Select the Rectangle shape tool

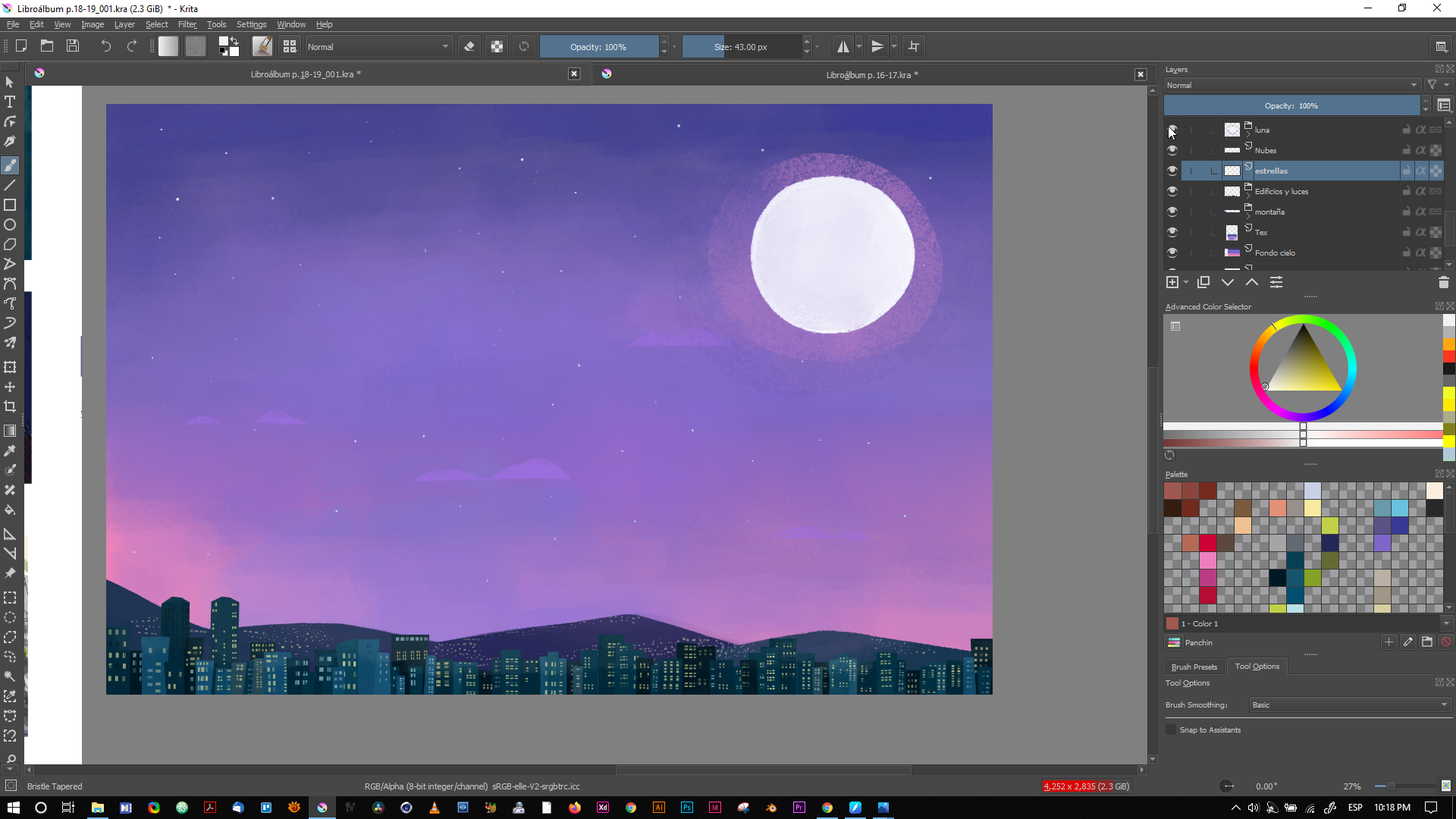(x=10, y=205)
